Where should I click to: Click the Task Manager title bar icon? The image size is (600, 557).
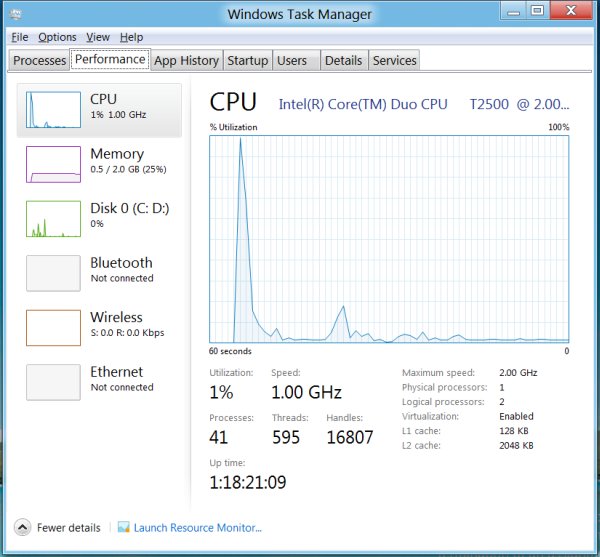click(x=15, y=15)
